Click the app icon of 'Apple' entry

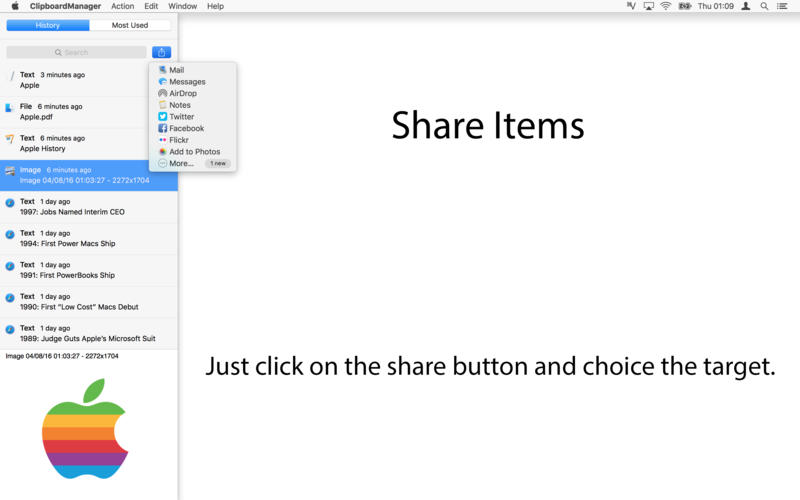point(10,76)
